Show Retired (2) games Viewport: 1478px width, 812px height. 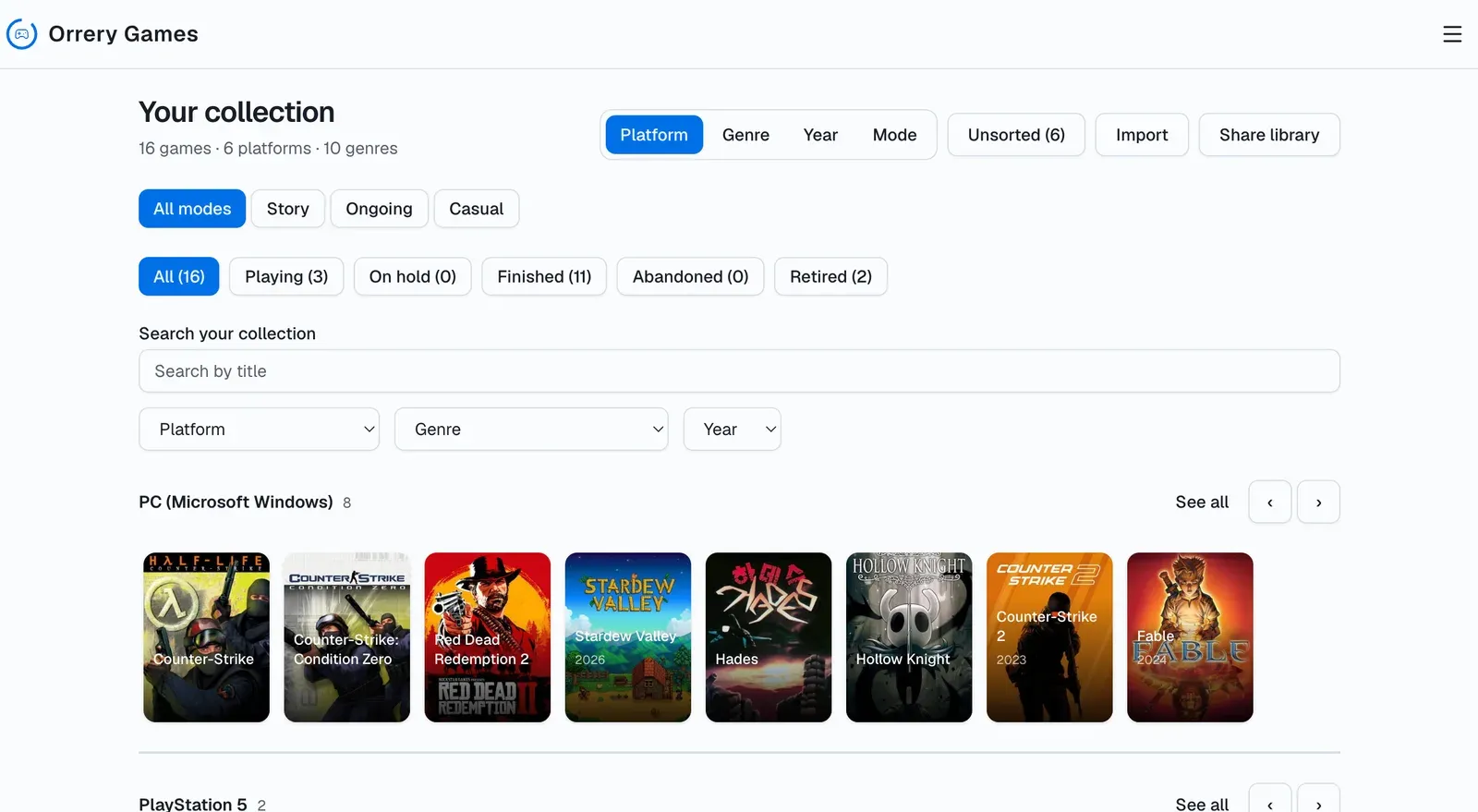tap(830, 276)
